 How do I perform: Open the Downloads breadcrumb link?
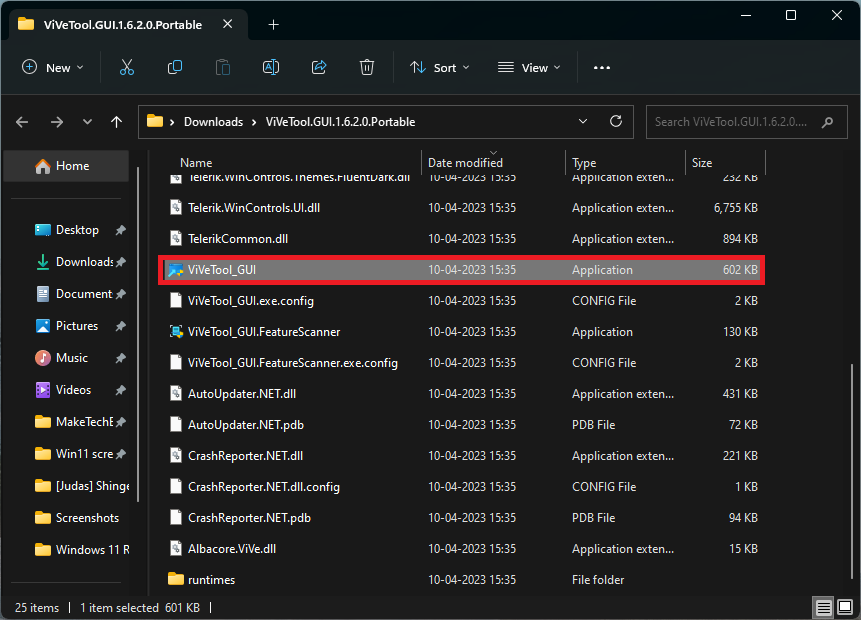pyautogui.click(x=213, y=121)
